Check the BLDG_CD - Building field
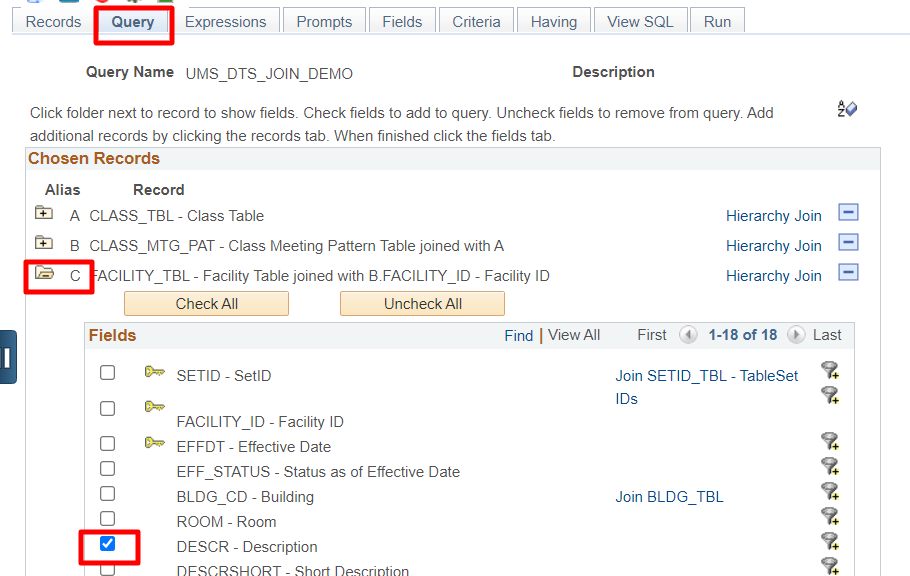Image resolution: width=910 pixels, height=576 pixels. click(107, 494)
